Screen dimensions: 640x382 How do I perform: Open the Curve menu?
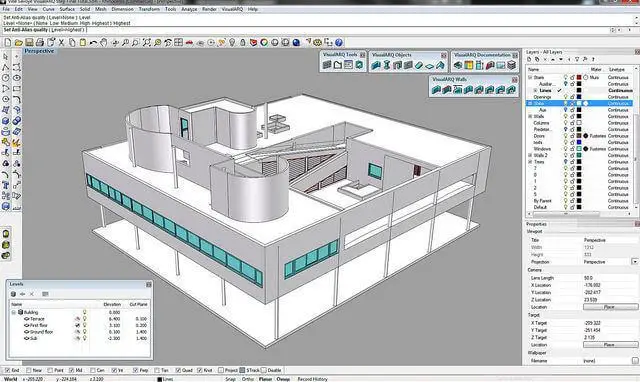pos(49,9)
